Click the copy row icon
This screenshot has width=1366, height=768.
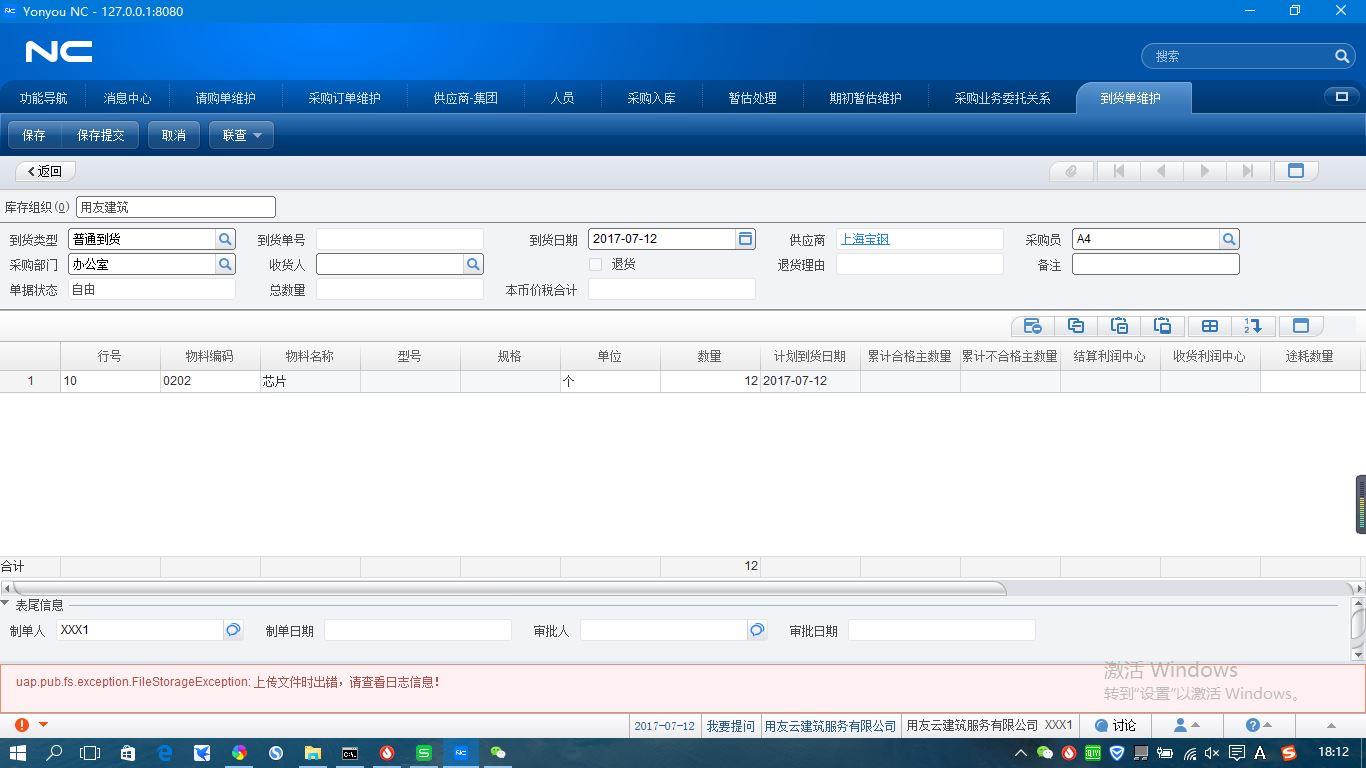(1076, 326)
